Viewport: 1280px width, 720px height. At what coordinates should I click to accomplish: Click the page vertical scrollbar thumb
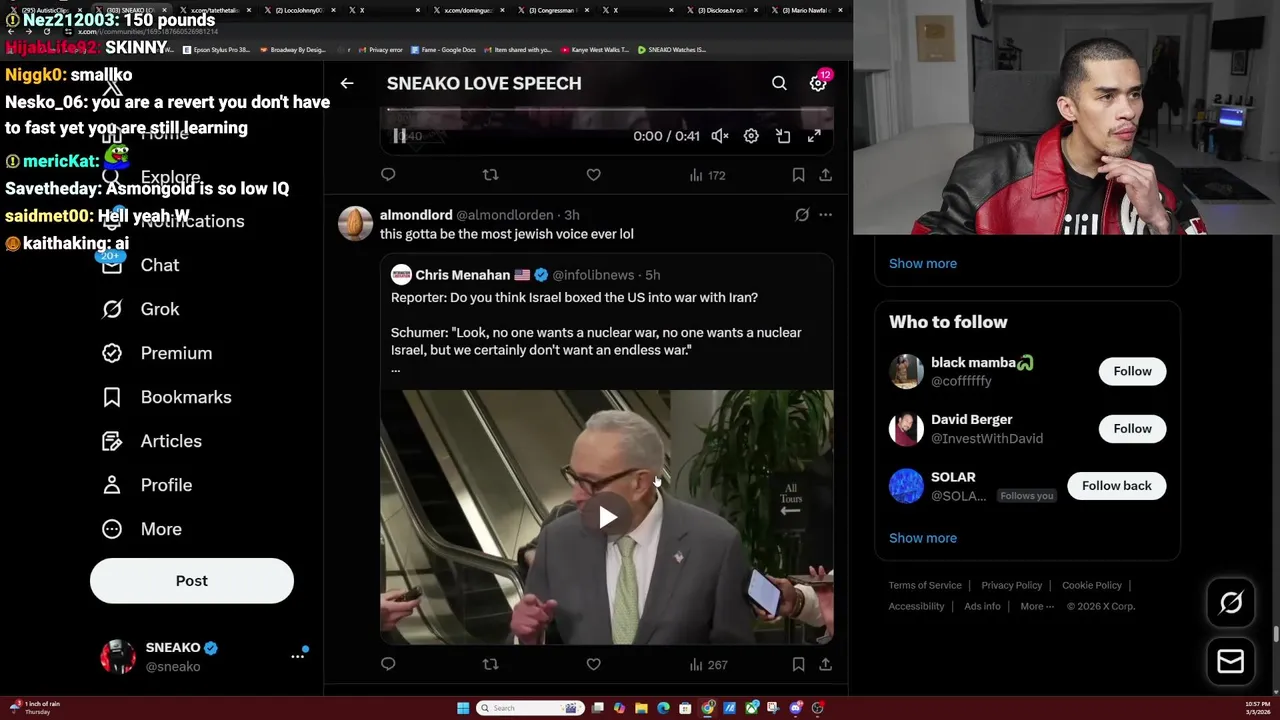[1275, 636]
